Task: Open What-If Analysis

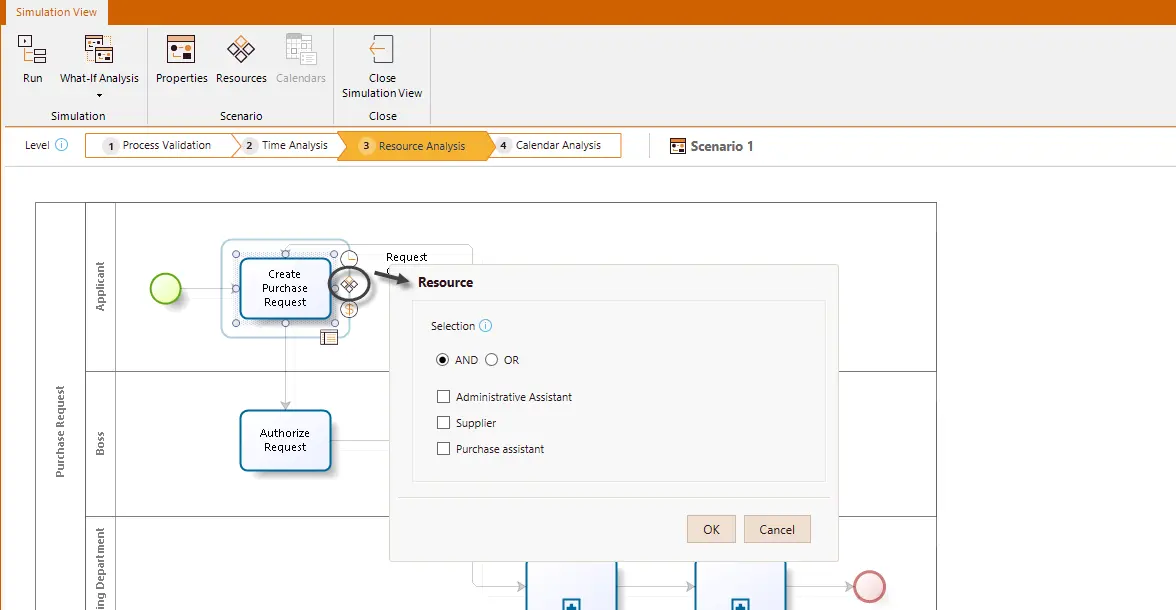Action: [99, 59]
